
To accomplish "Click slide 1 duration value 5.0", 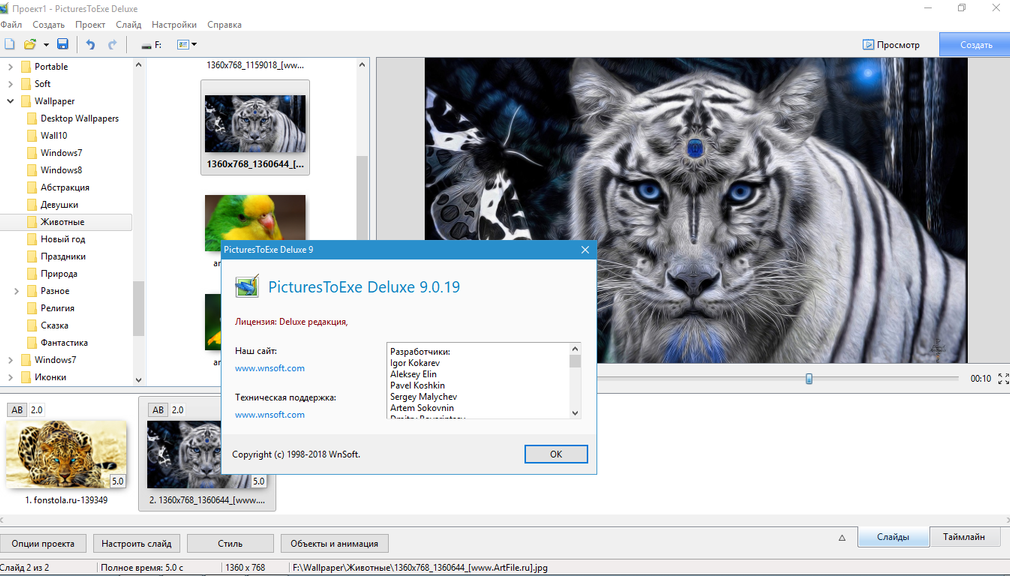I will point(118,481).
